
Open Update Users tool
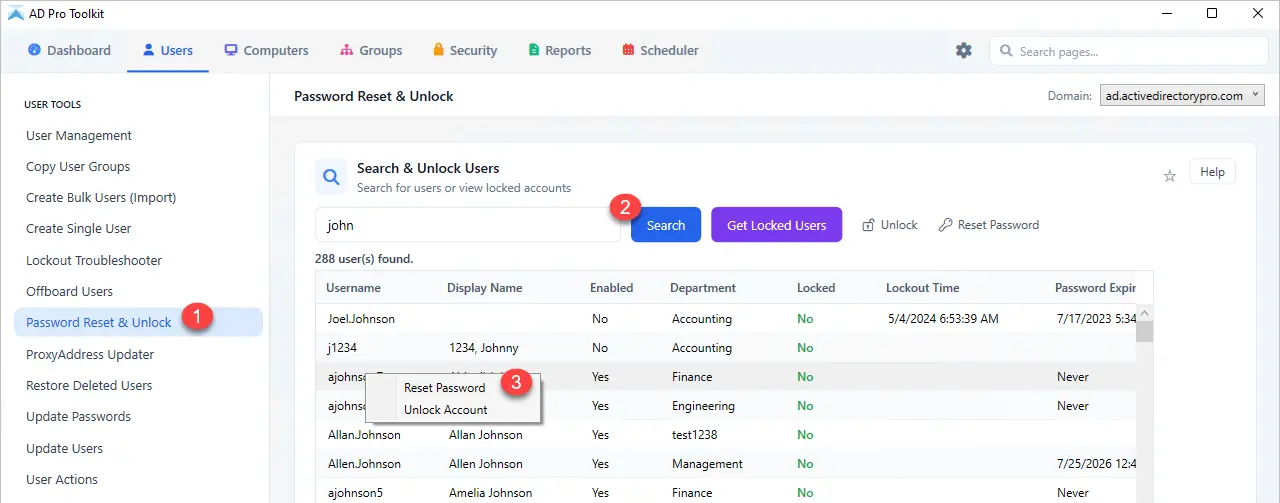click(64, 449)
